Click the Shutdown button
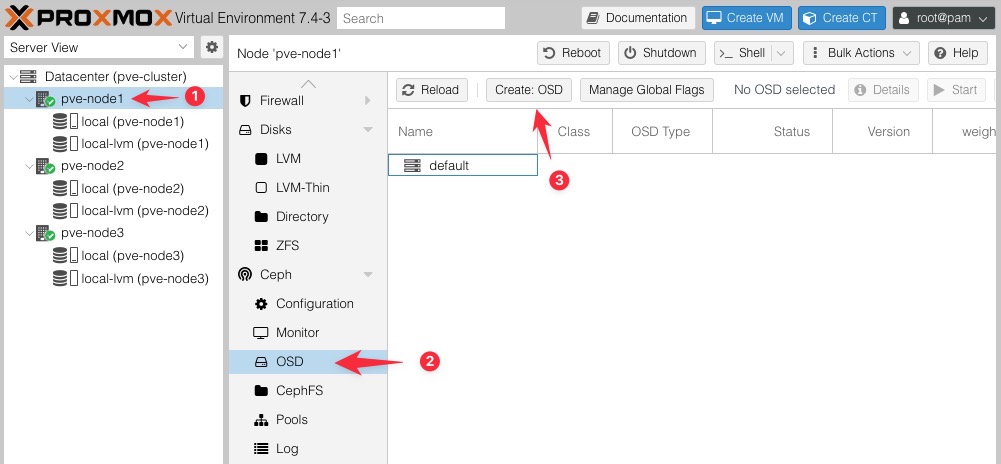The height and width of the screenshot is (464, 1001). (x=661, y=53)
